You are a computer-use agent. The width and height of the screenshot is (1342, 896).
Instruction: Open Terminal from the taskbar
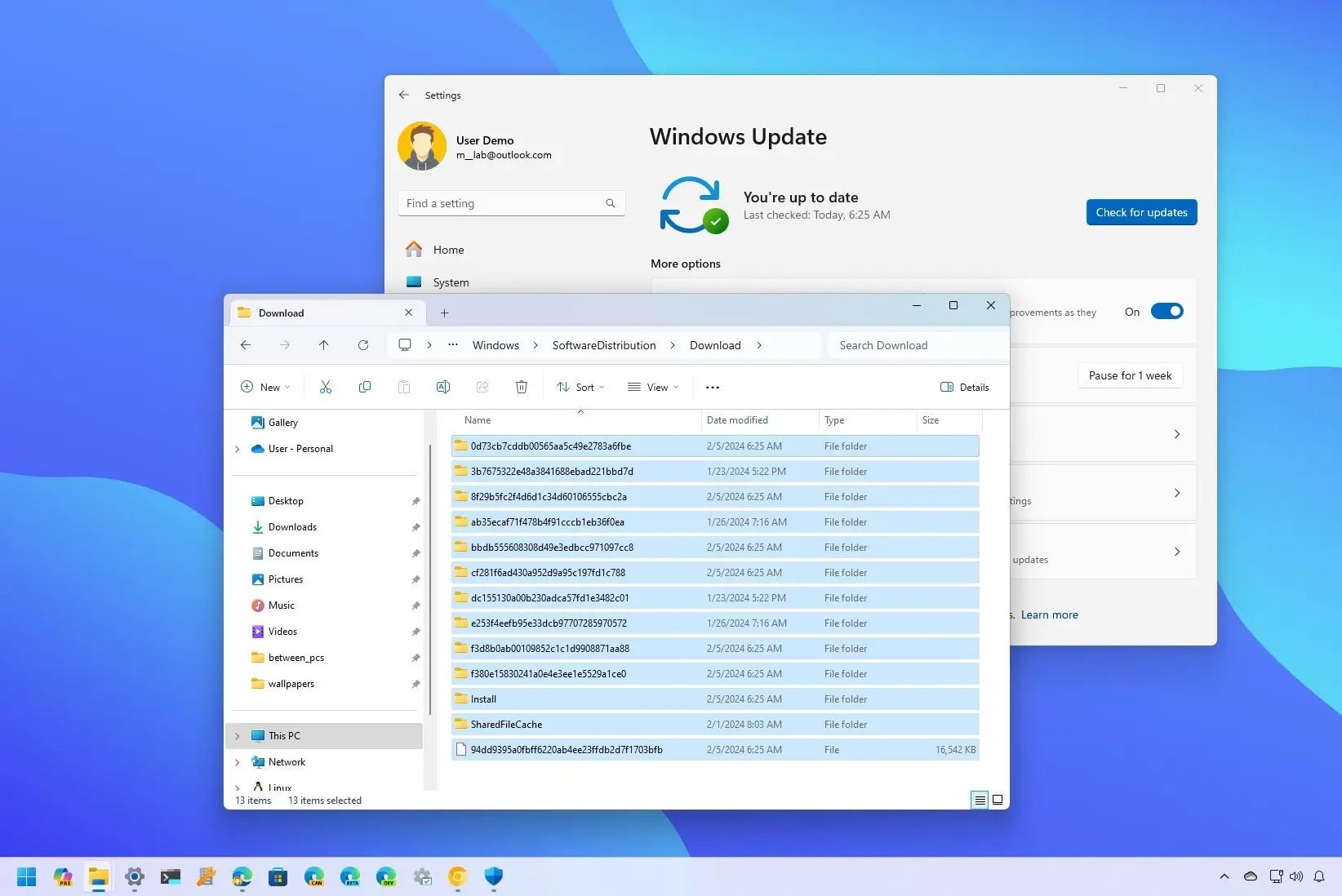coord(171,877)
